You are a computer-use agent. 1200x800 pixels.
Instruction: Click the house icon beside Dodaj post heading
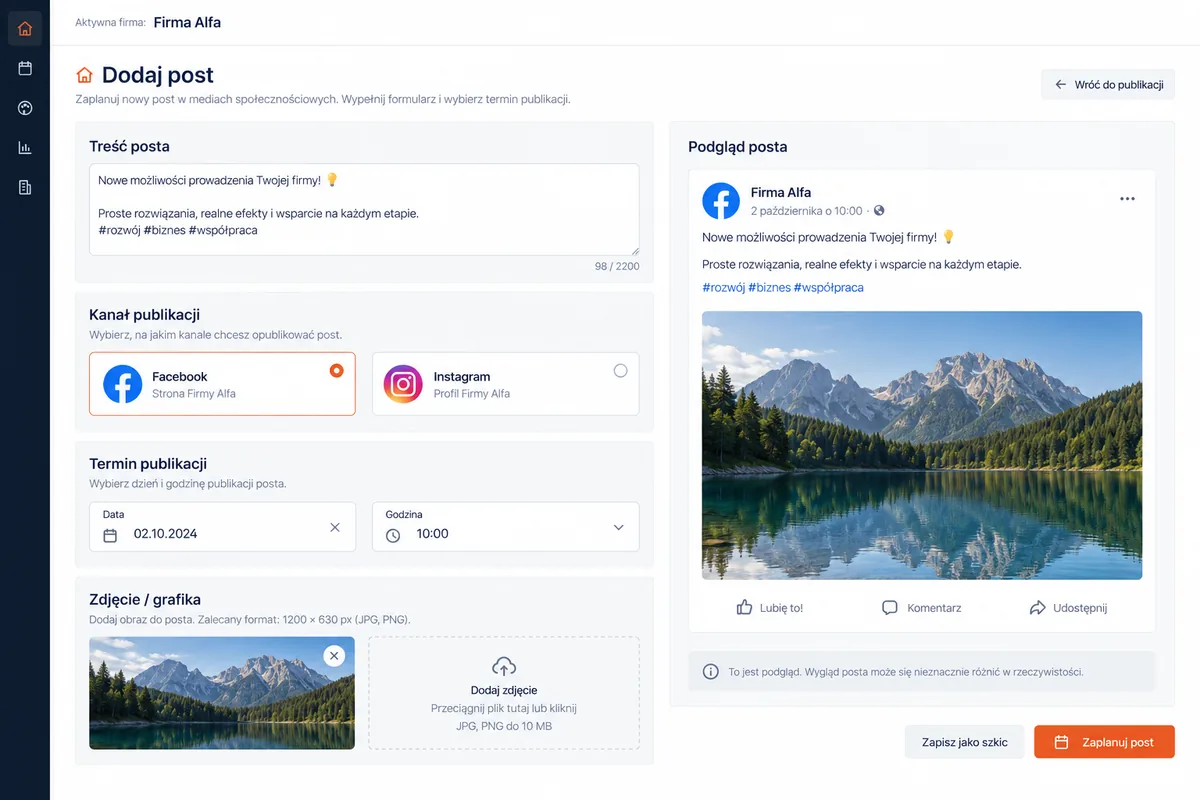85,75
